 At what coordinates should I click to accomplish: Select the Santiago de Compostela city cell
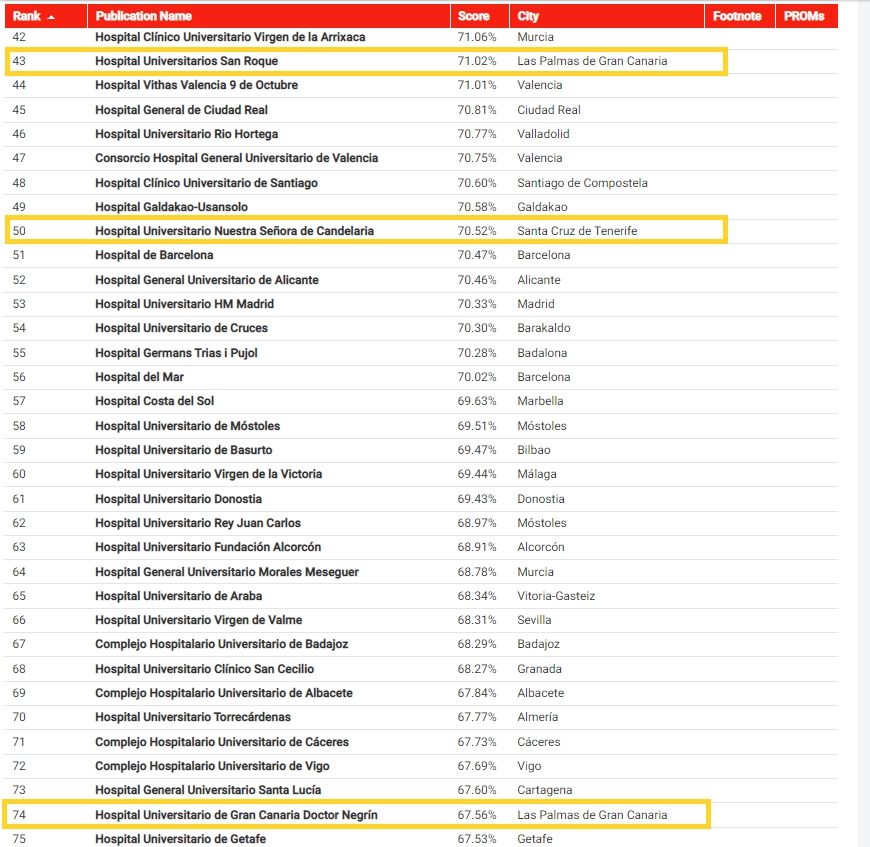coord(583,183)
